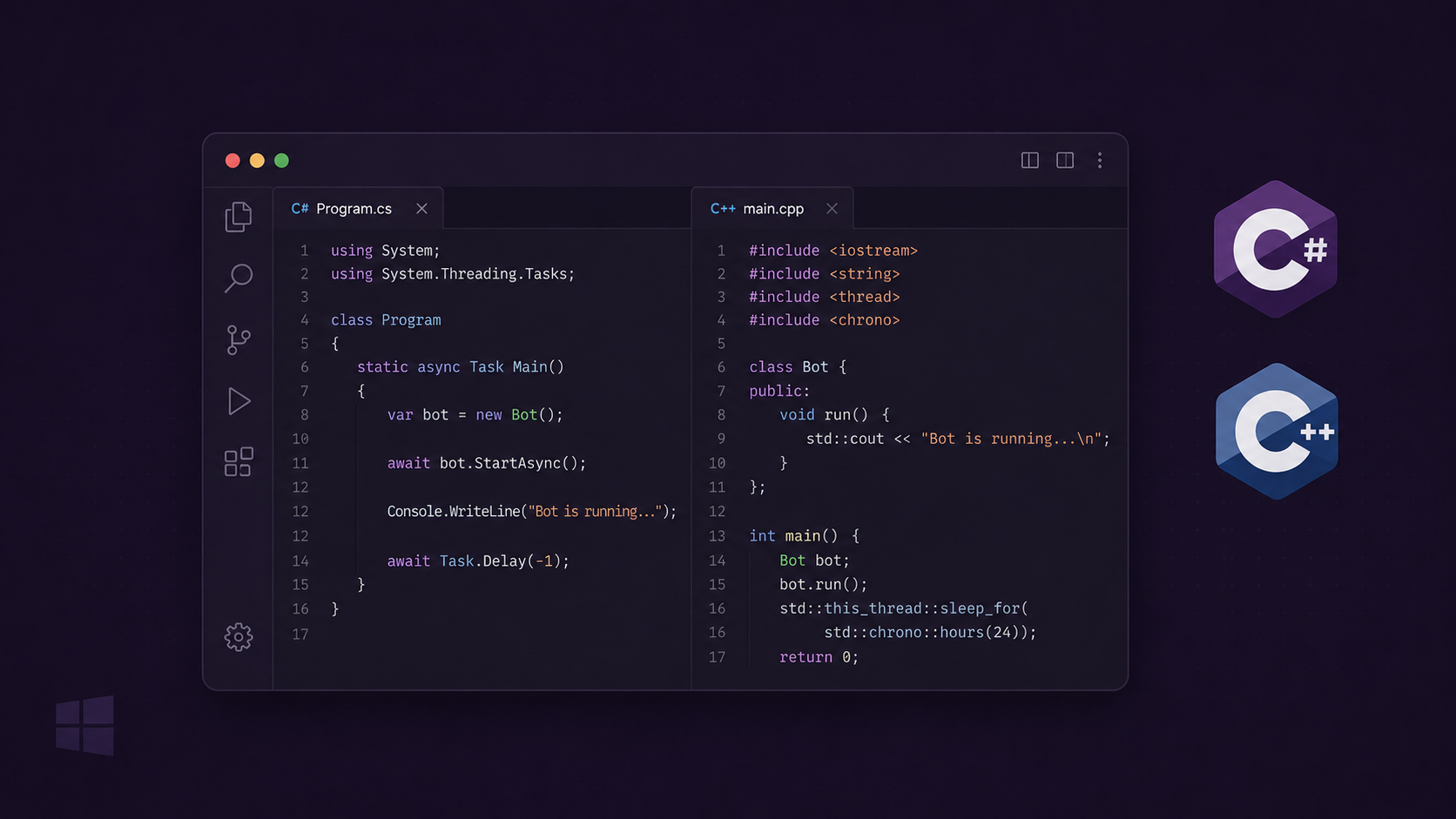Click the line "using System.Threading.Tasks;"
The height and width of the screenshot is (819, 1456).
(x=453, y=274)
